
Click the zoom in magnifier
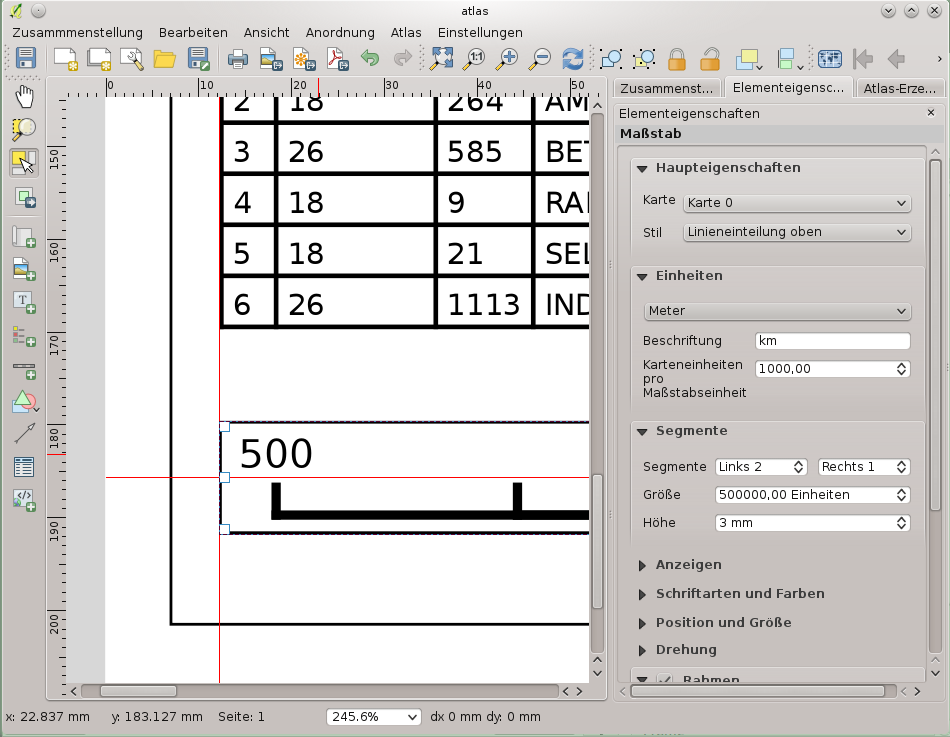tap(507, 59)
